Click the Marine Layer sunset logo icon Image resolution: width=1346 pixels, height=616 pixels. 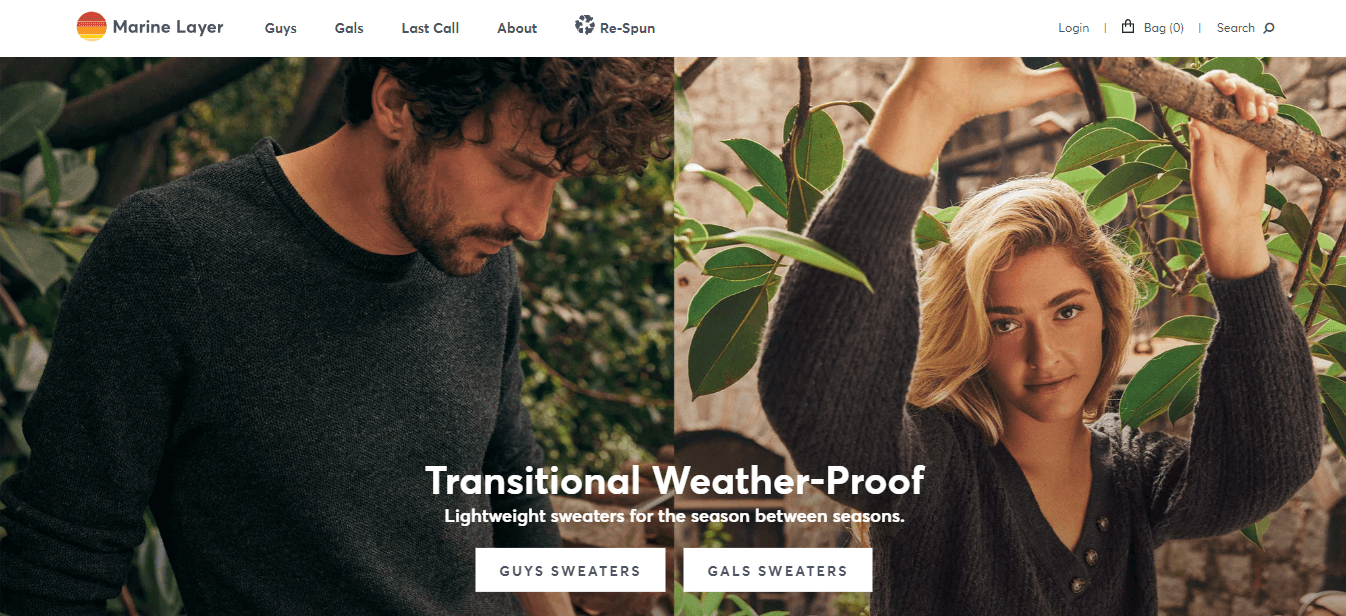point(91,27)
